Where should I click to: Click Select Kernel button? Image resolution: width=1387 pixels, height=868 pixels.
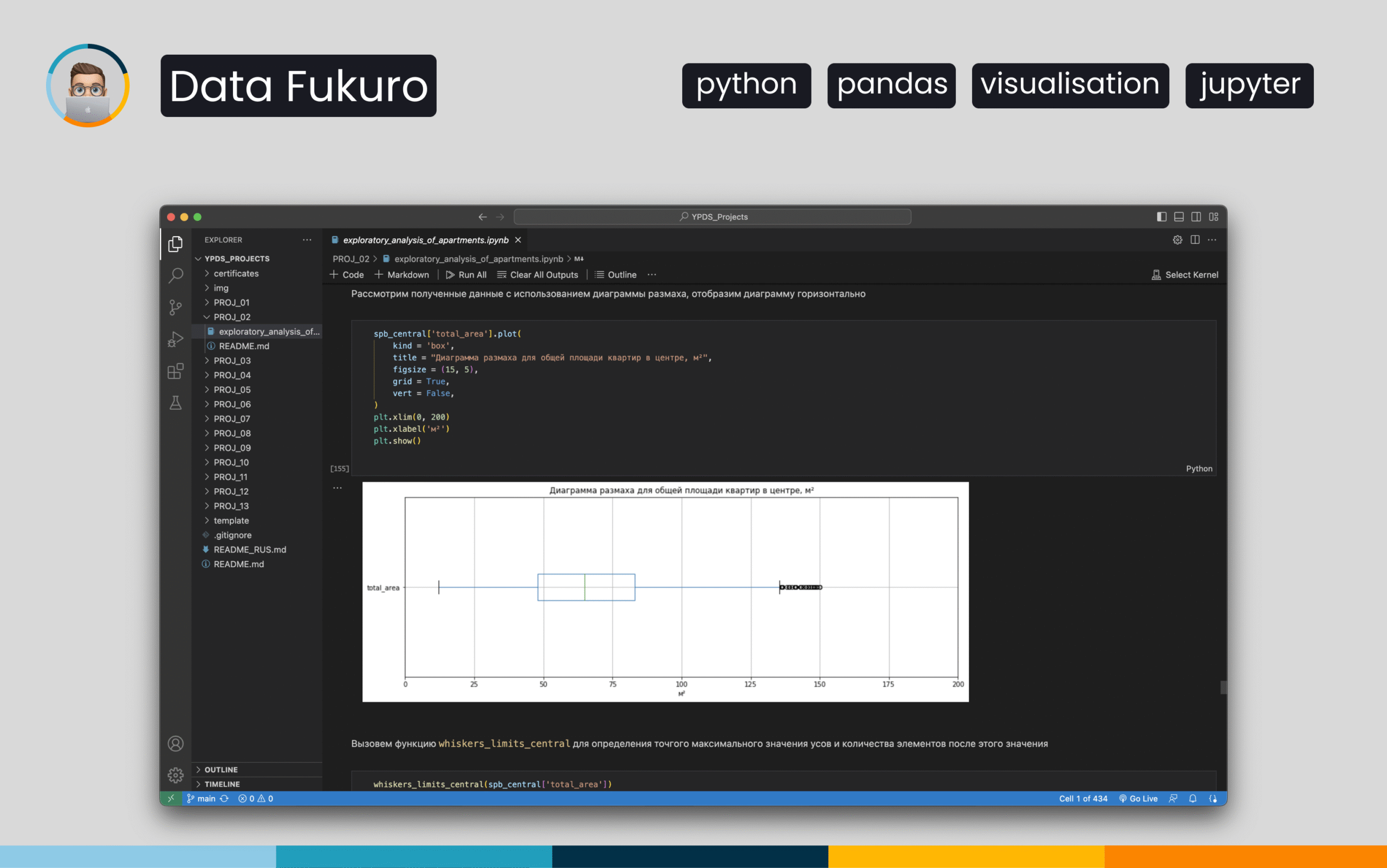(x=1185, y=275)
